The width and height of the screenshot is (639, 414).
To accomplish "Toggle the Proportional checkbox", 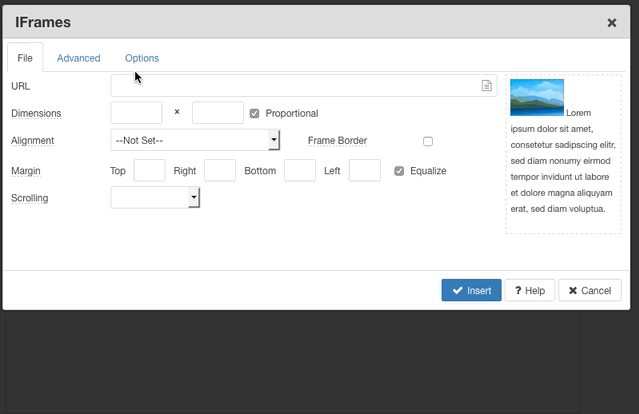I will (254, 113).
